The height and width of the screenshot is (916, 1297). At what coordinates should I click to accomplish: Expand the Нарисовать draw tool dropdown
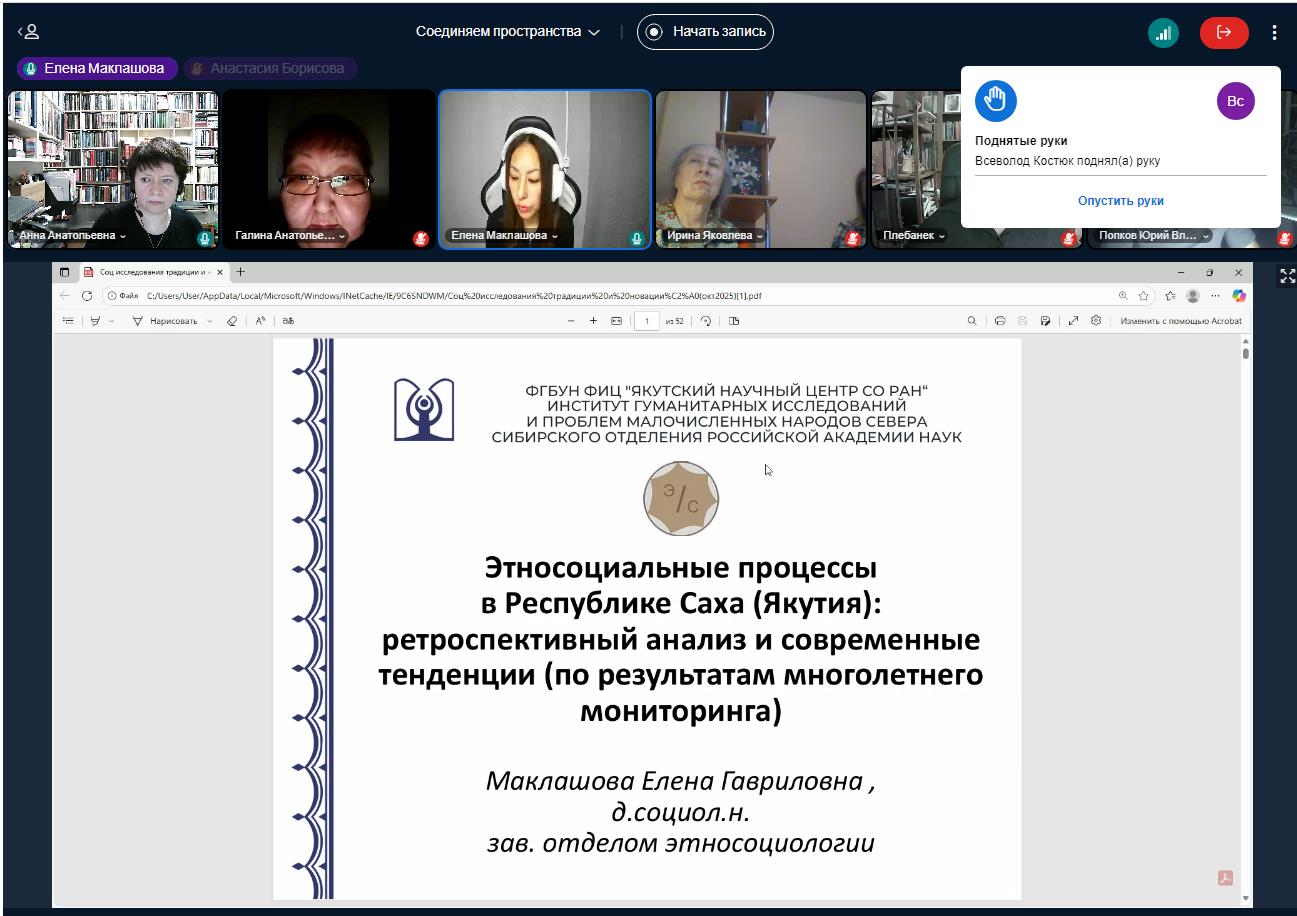(209, 321)
